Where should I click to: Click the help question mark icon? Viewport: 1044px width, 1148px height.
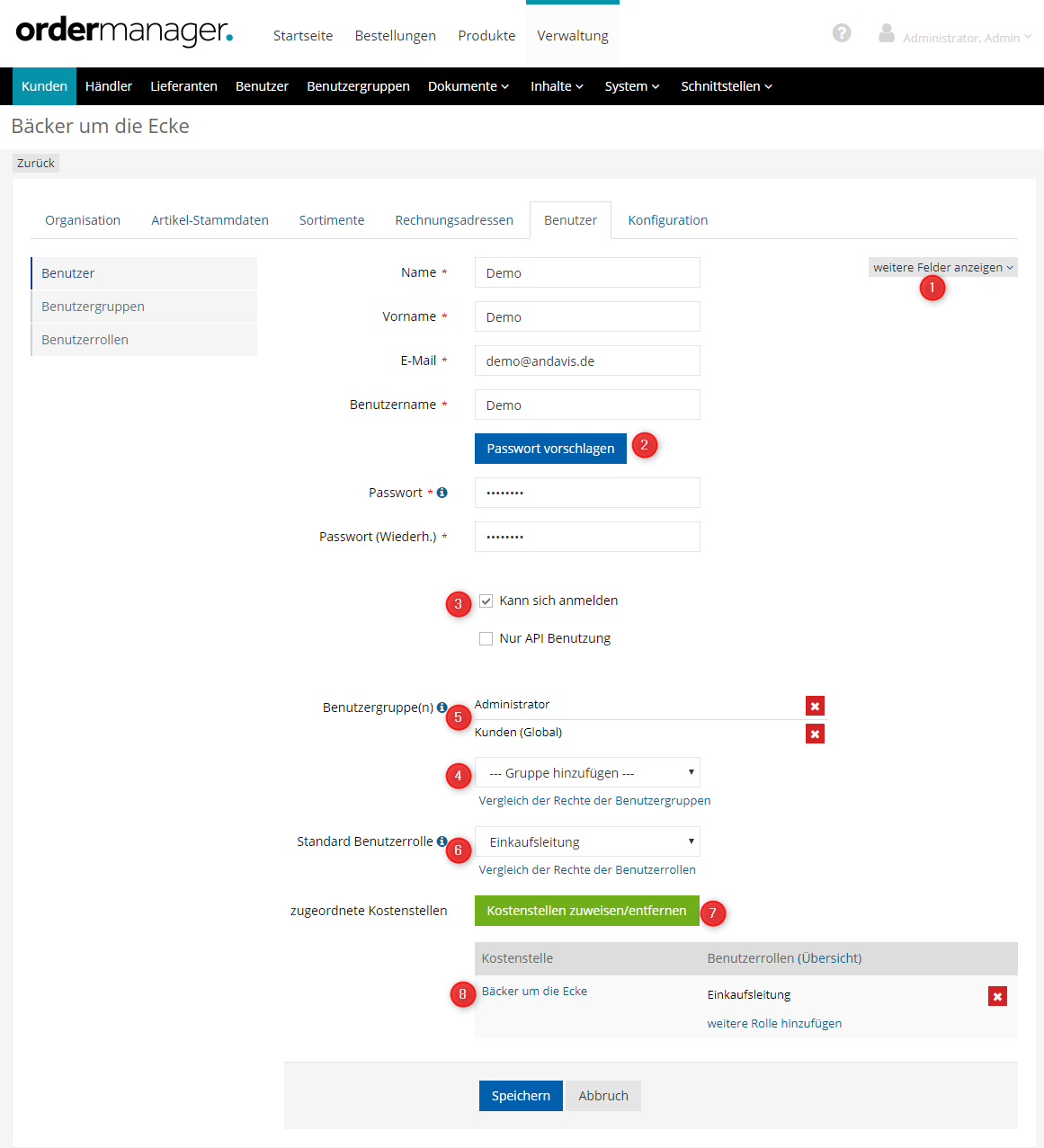coord(842,33)
